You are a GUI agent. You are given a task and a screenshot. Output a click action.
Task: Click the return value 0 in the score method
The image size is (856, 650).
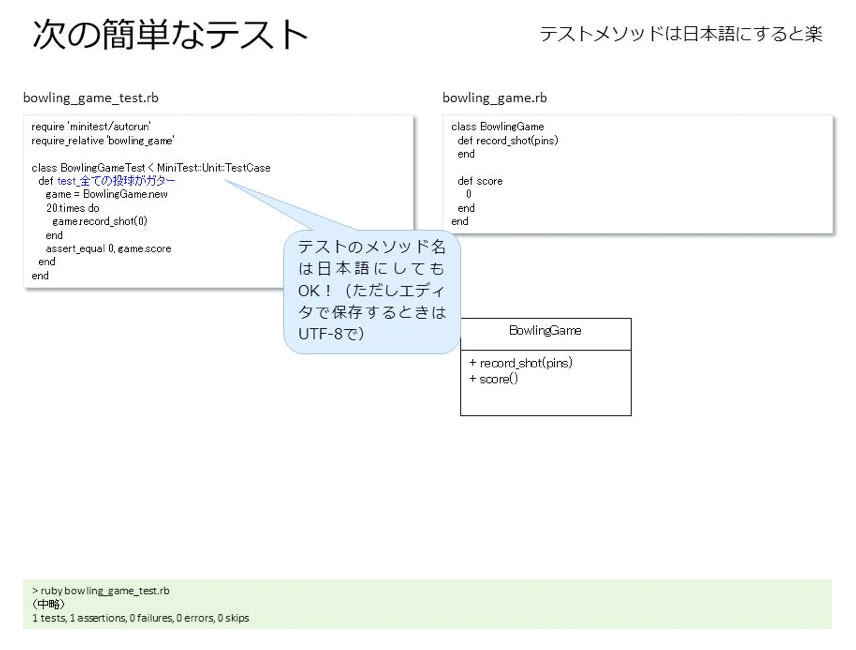[468, 194]
